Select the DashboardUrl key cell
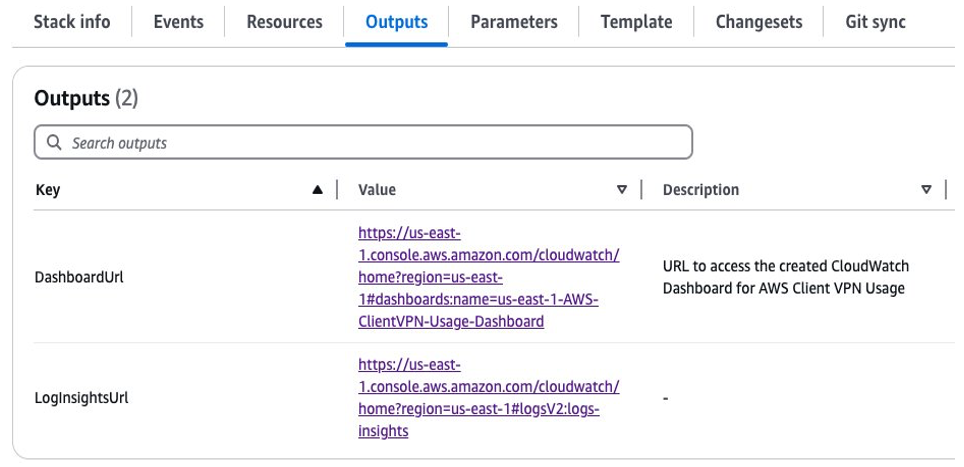This screenshot has width=964, height=467. [x=79, y=277]
